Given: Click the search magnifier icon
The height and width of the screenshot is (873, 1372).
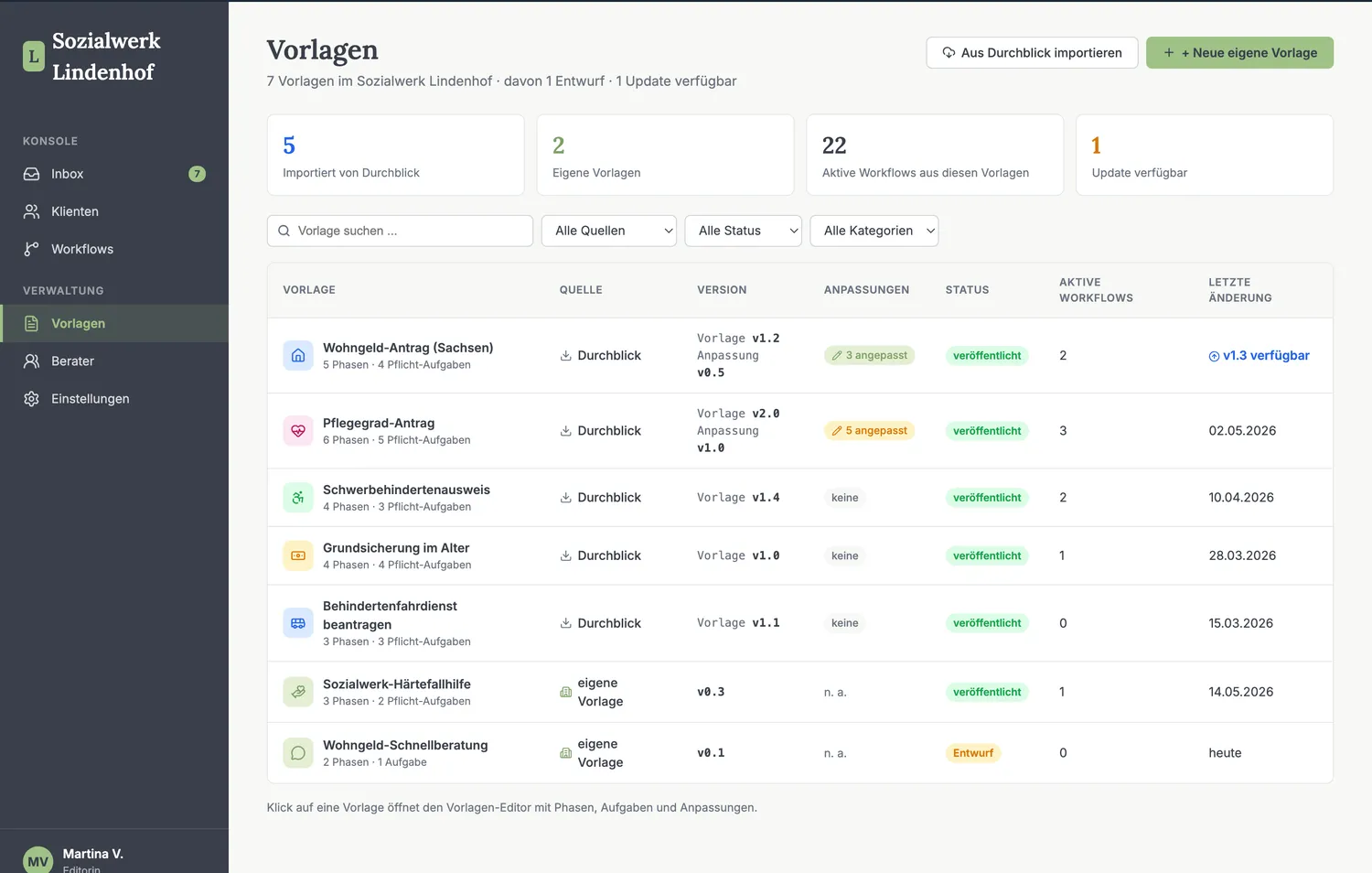Looking at the screenshot, I should (x=284, y=231).
